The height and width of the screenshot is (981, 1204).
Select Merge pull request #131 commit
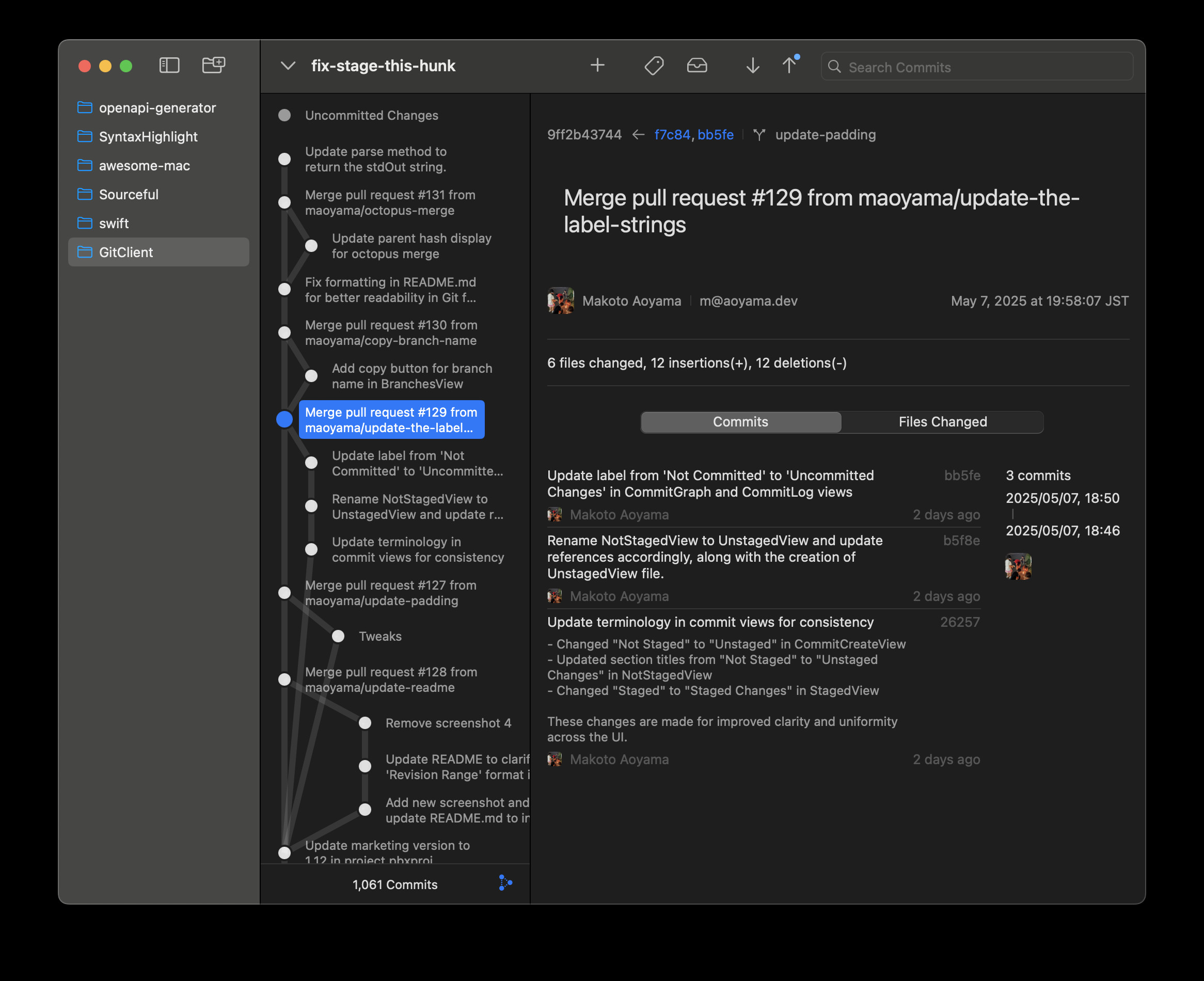click(390, 202)
